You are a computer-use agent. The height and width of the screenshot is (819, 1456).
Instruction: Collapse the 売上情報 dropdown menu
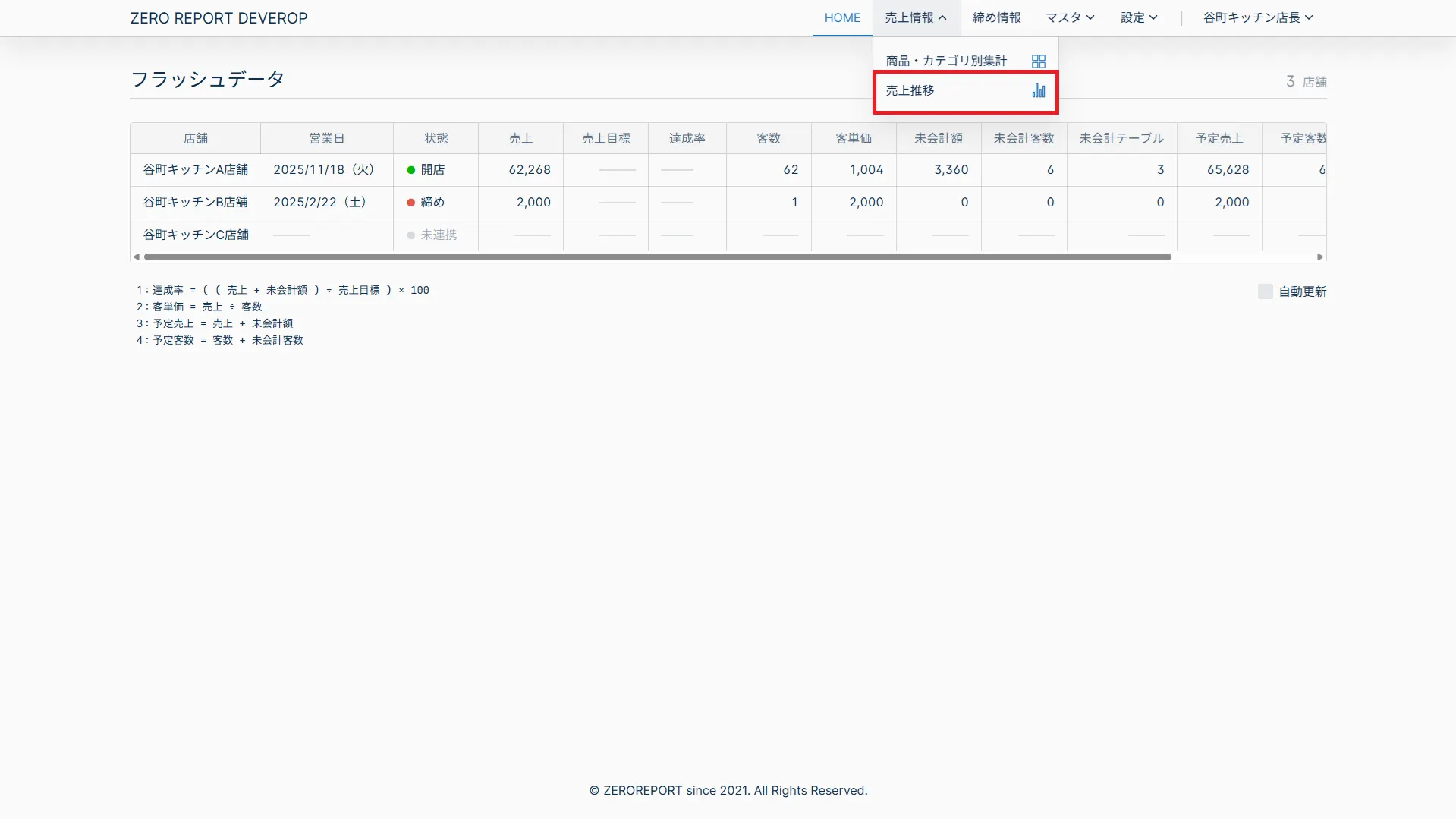(x=916, y=17)
